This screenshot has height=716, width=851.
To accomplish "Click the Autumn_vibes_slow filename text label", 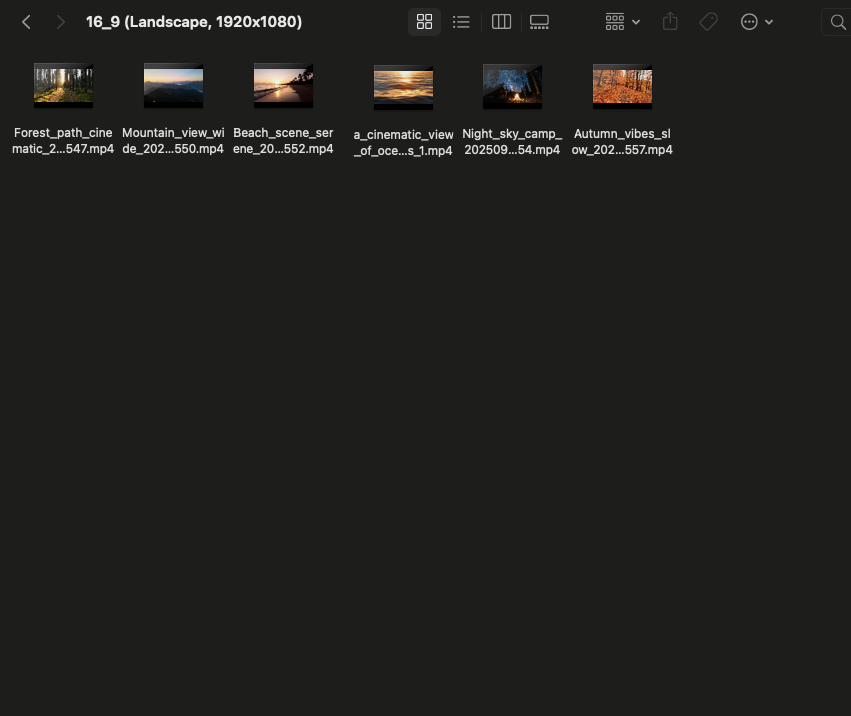I will click(x=622, y=142).
